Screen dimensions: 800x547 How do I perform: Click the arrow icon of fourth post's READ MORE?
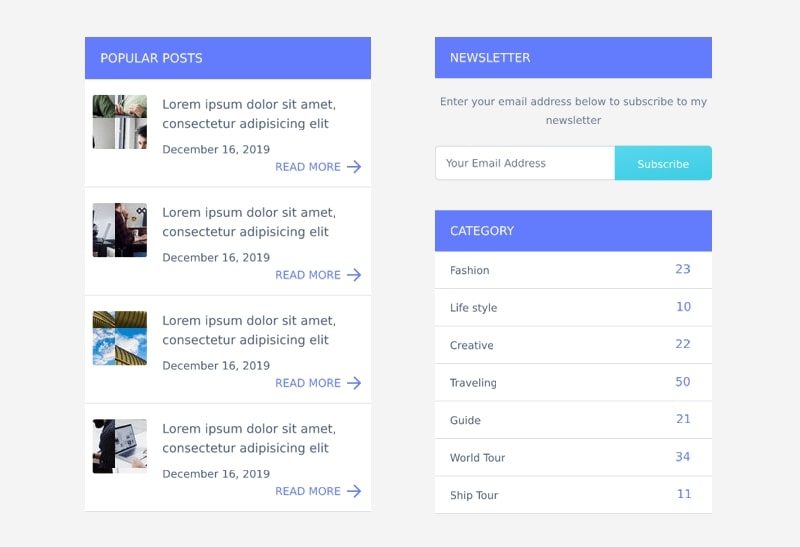354,491
